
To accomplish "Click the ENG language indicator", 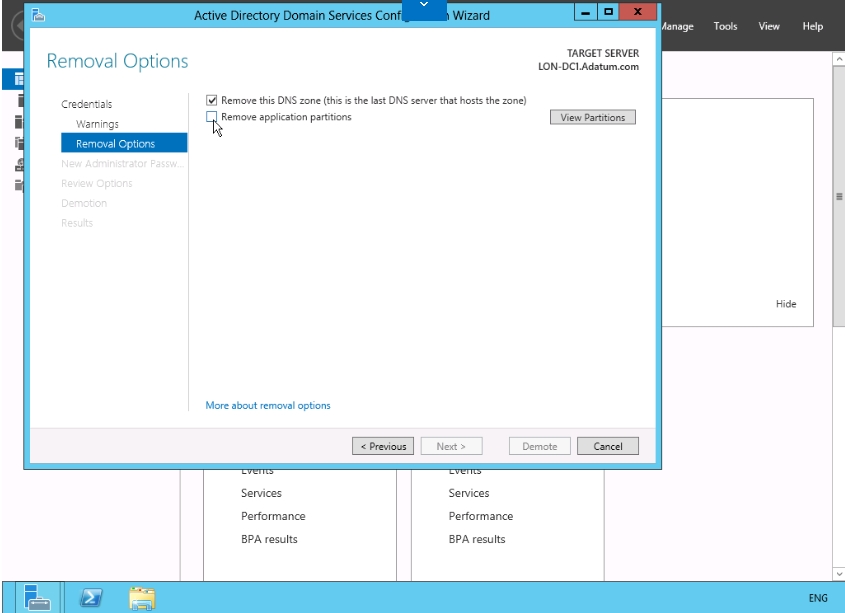I will pos(817,598).
